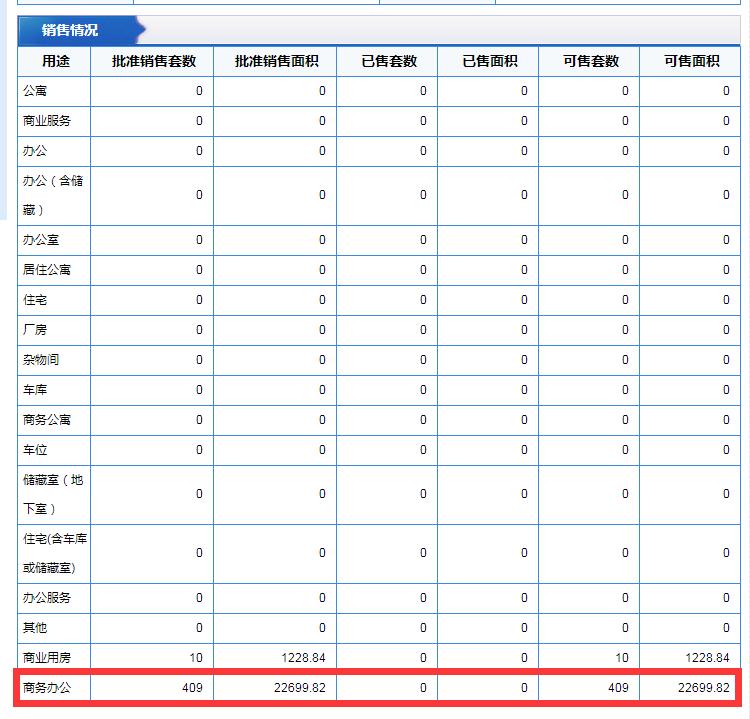The height and width of the screenshot is (719, 750).
Task: Select the 住宅(含车库或储藏室) row label
Action: click(x=55, y=553)
